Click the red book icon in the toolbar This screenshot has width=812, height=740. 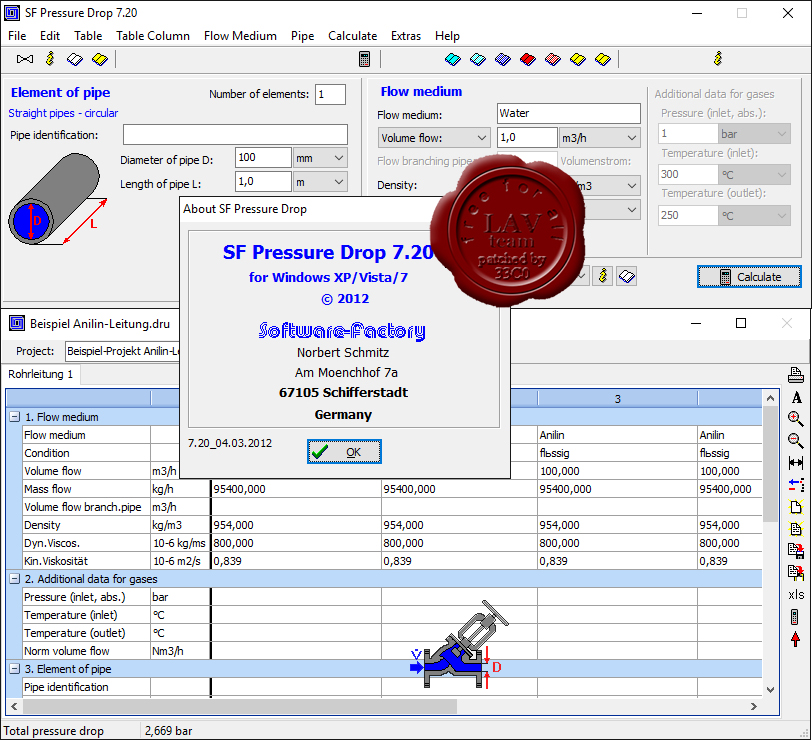(528, 59)
